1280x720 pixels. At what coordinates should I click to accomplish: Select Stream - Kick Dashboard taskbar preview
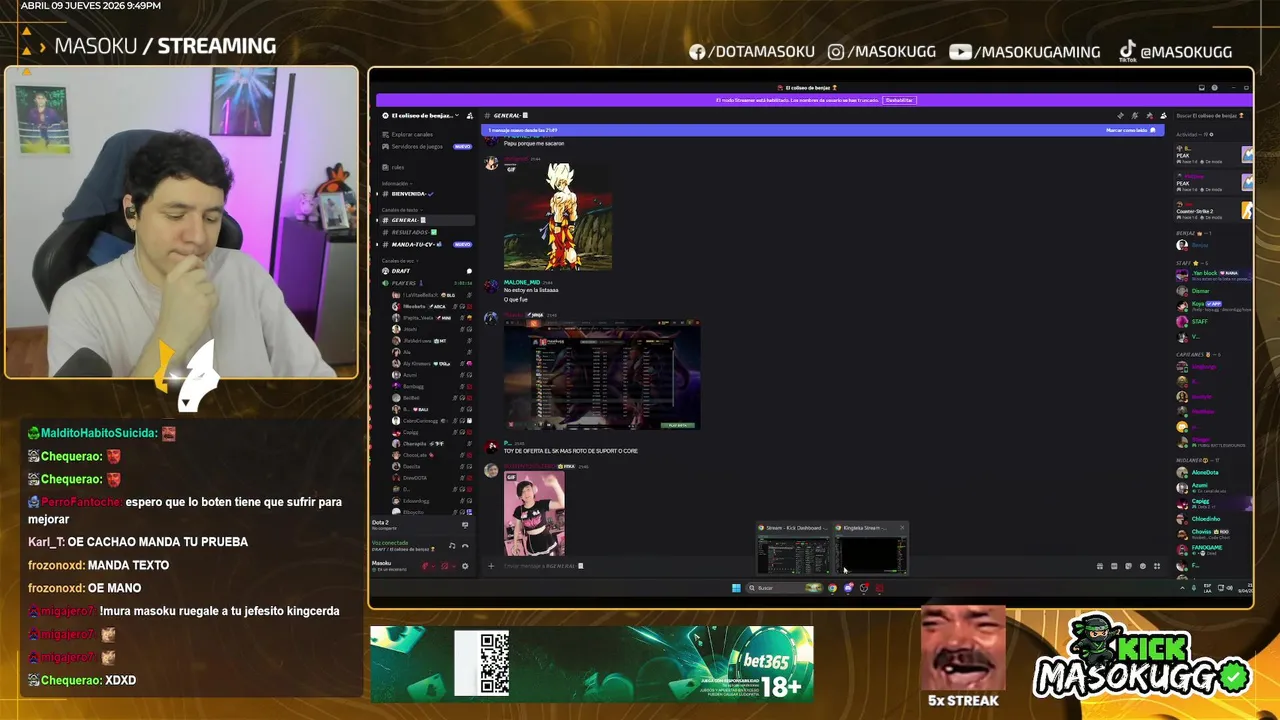click(792, 548)
